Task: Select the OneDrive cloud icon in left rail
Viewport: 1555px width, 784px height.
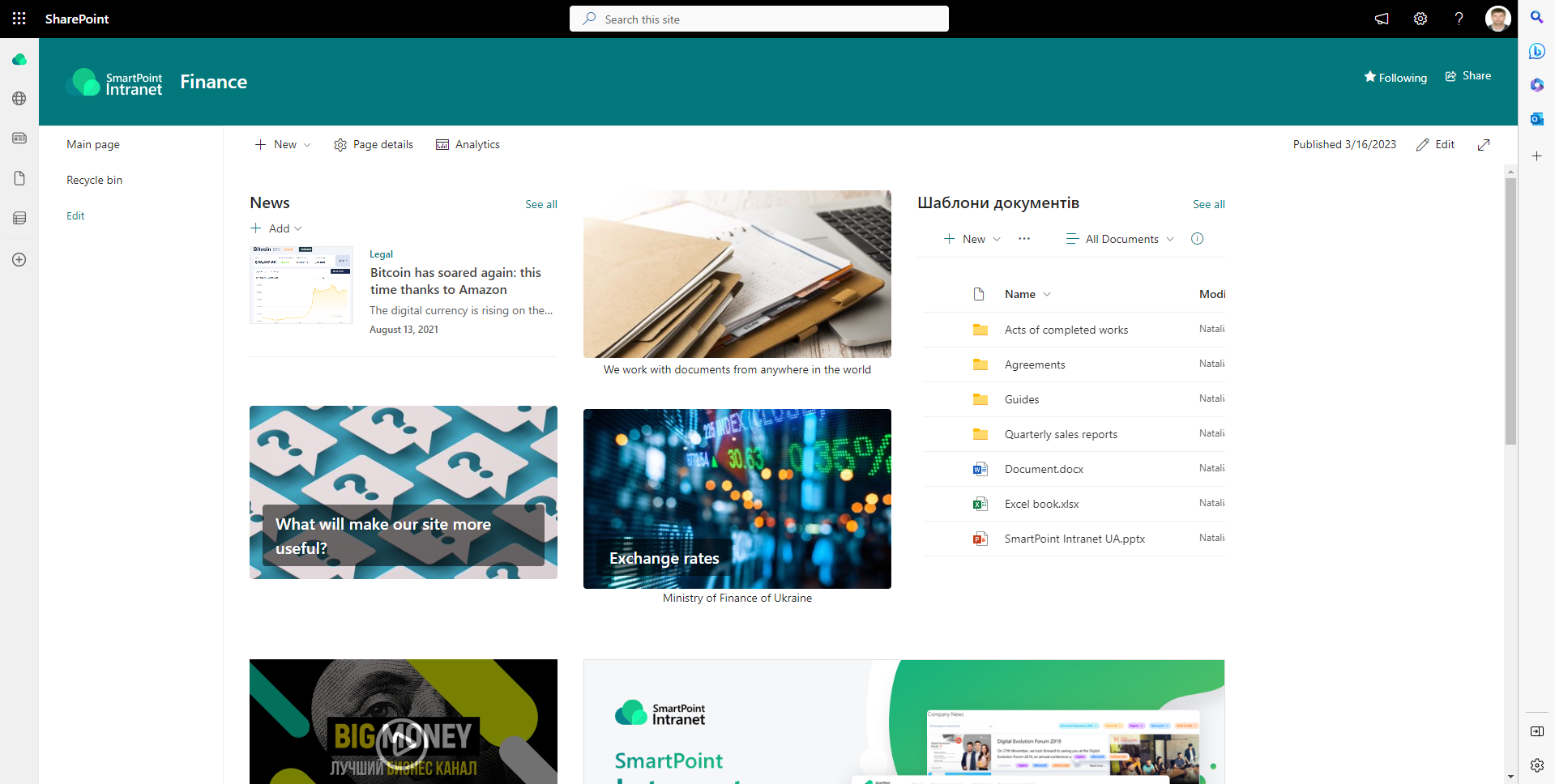Action: click(19, 59)
